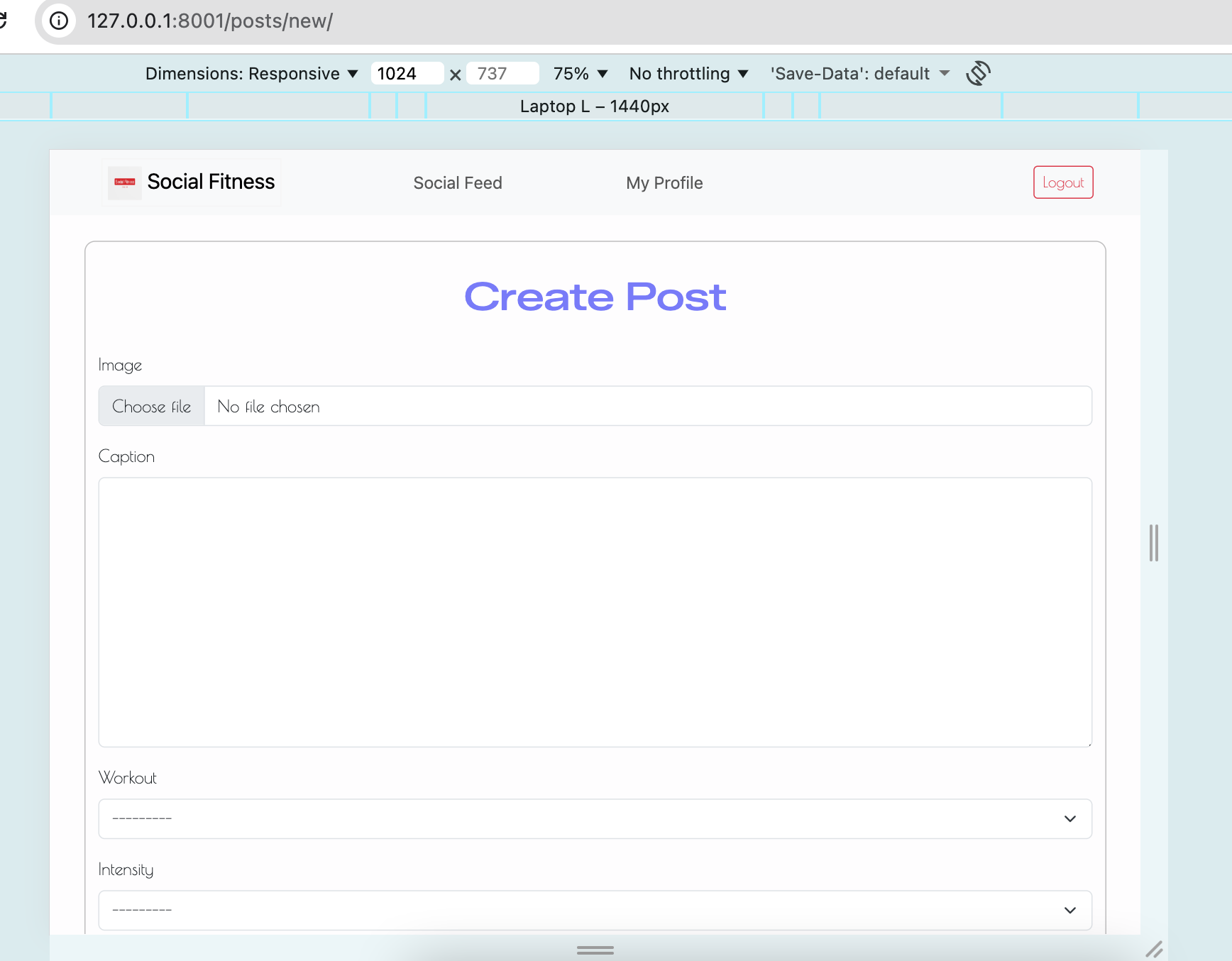Image resolution: width=1232 pixels, height=961 pixels.
Task: Click the Choose file button for Image
Action: tap(151, 406)
